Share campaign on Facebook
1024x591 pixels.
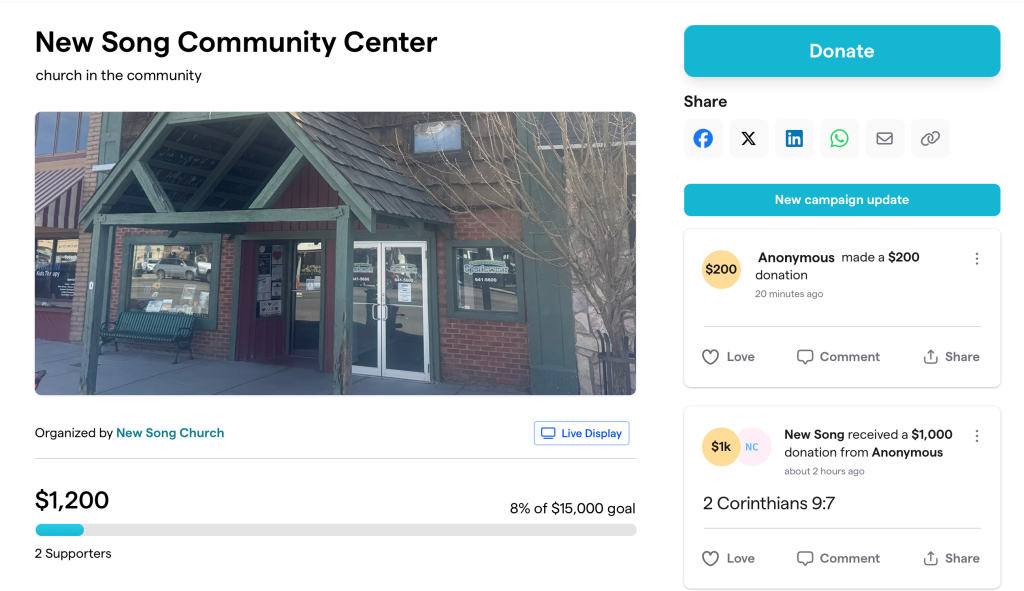[703, 138]
